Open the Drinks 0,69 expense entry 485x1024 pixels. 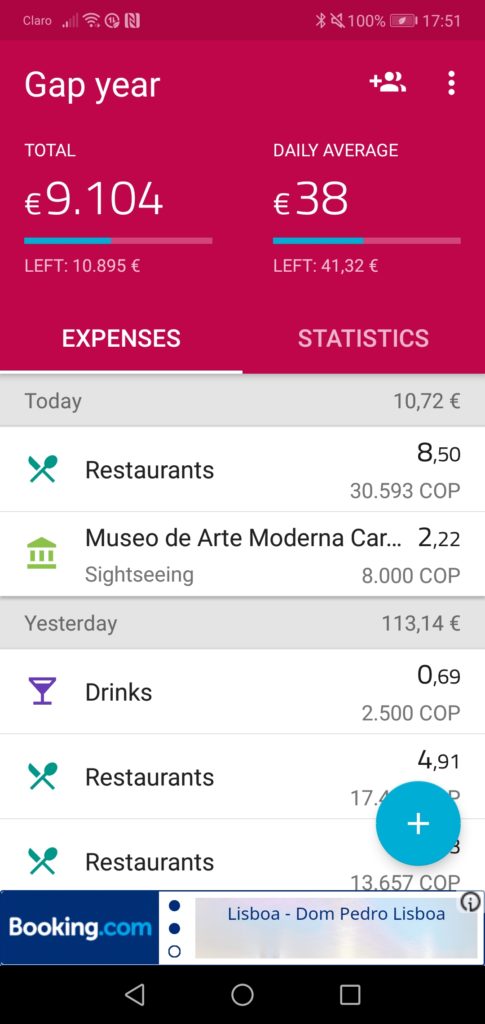[242, 692]
